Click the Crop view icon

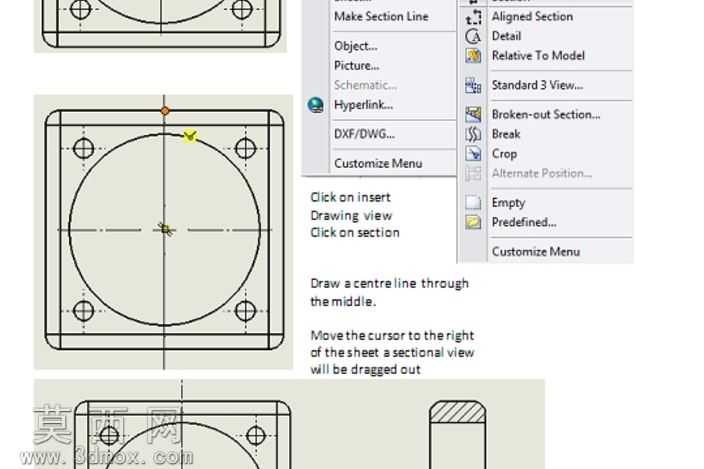click(473, 154)
